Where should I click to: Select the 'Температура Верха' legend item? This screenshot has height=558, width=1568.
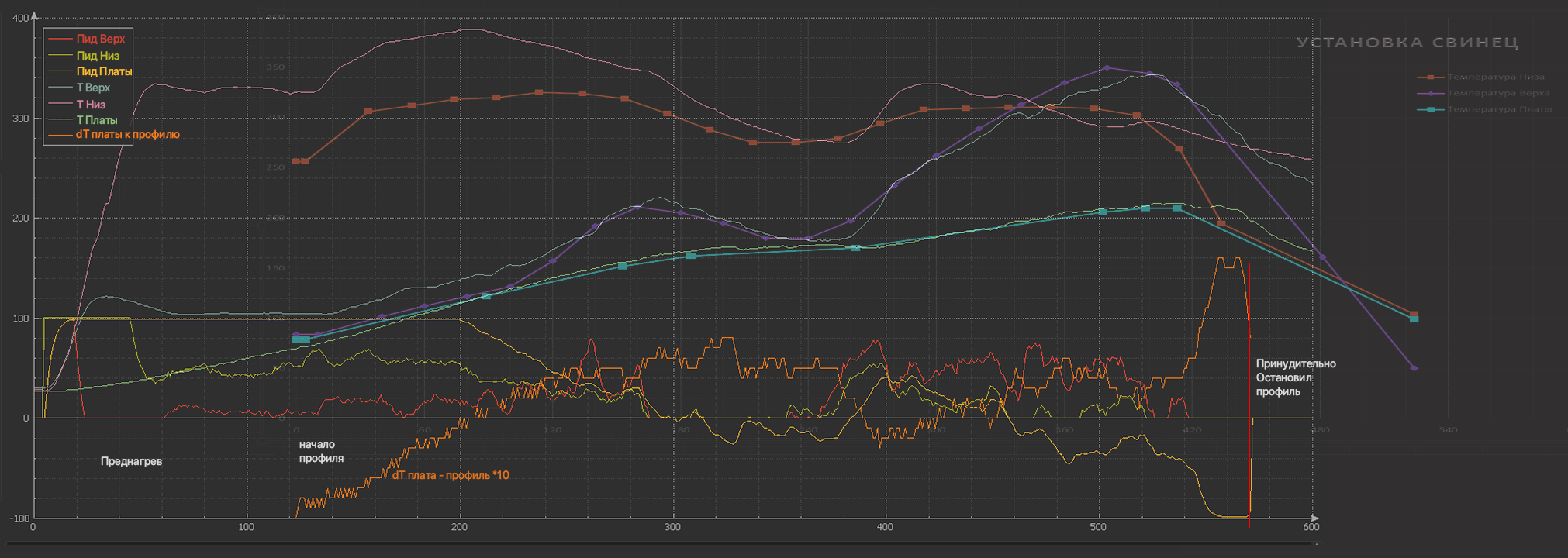1483,93
